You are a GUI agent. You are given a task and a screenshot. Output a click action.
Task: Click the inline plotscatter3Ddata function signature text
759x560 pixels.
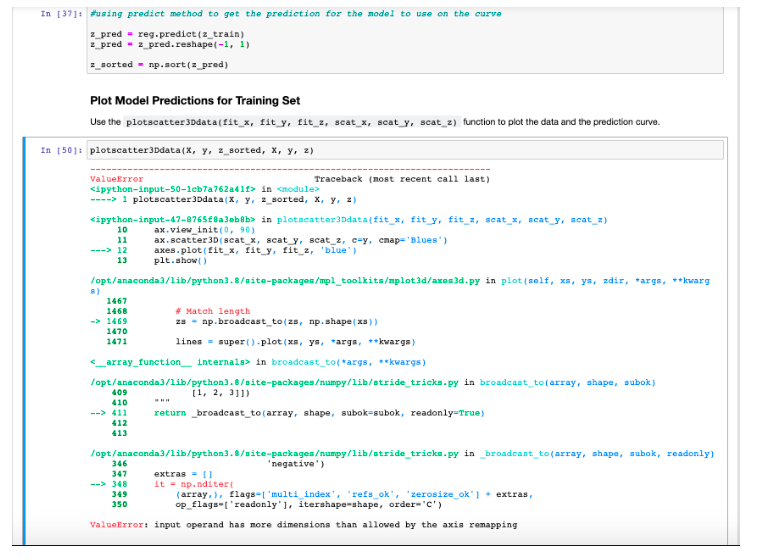[x=291, y=122]
